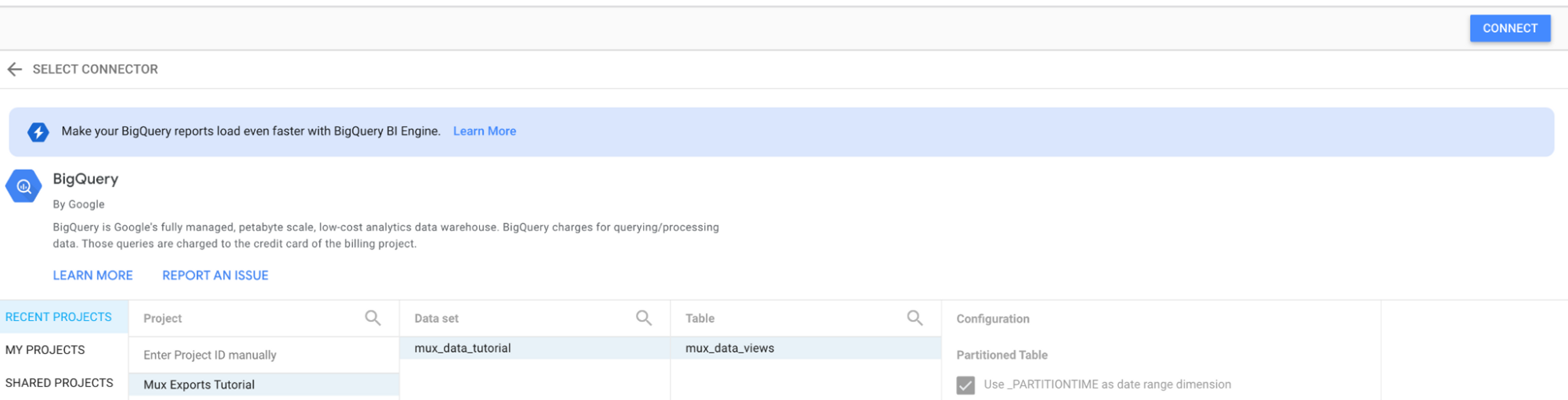Click the Partitioned Table heading
The image size is (1568, 400).
(1002, 355)
